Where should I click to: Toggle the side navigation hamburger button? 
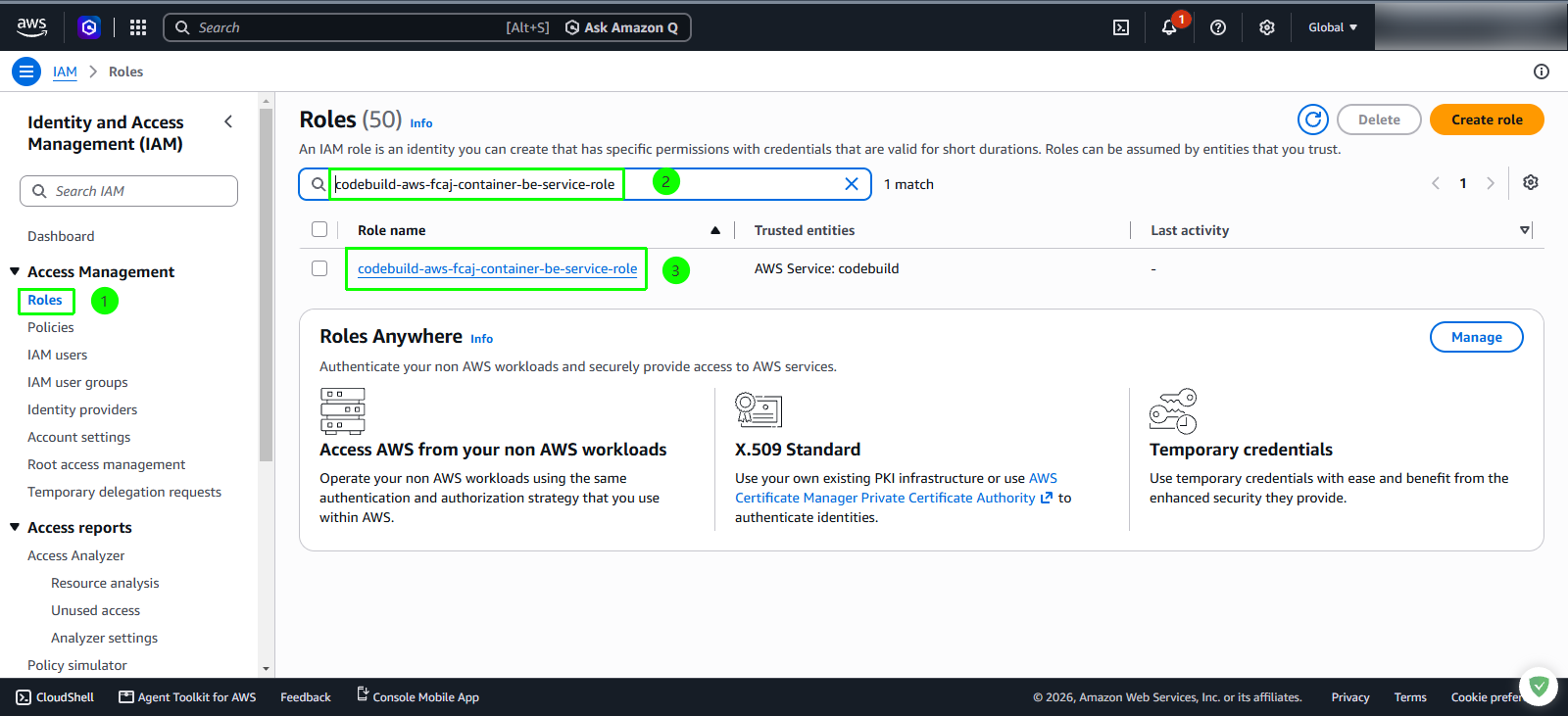[26, 72]
